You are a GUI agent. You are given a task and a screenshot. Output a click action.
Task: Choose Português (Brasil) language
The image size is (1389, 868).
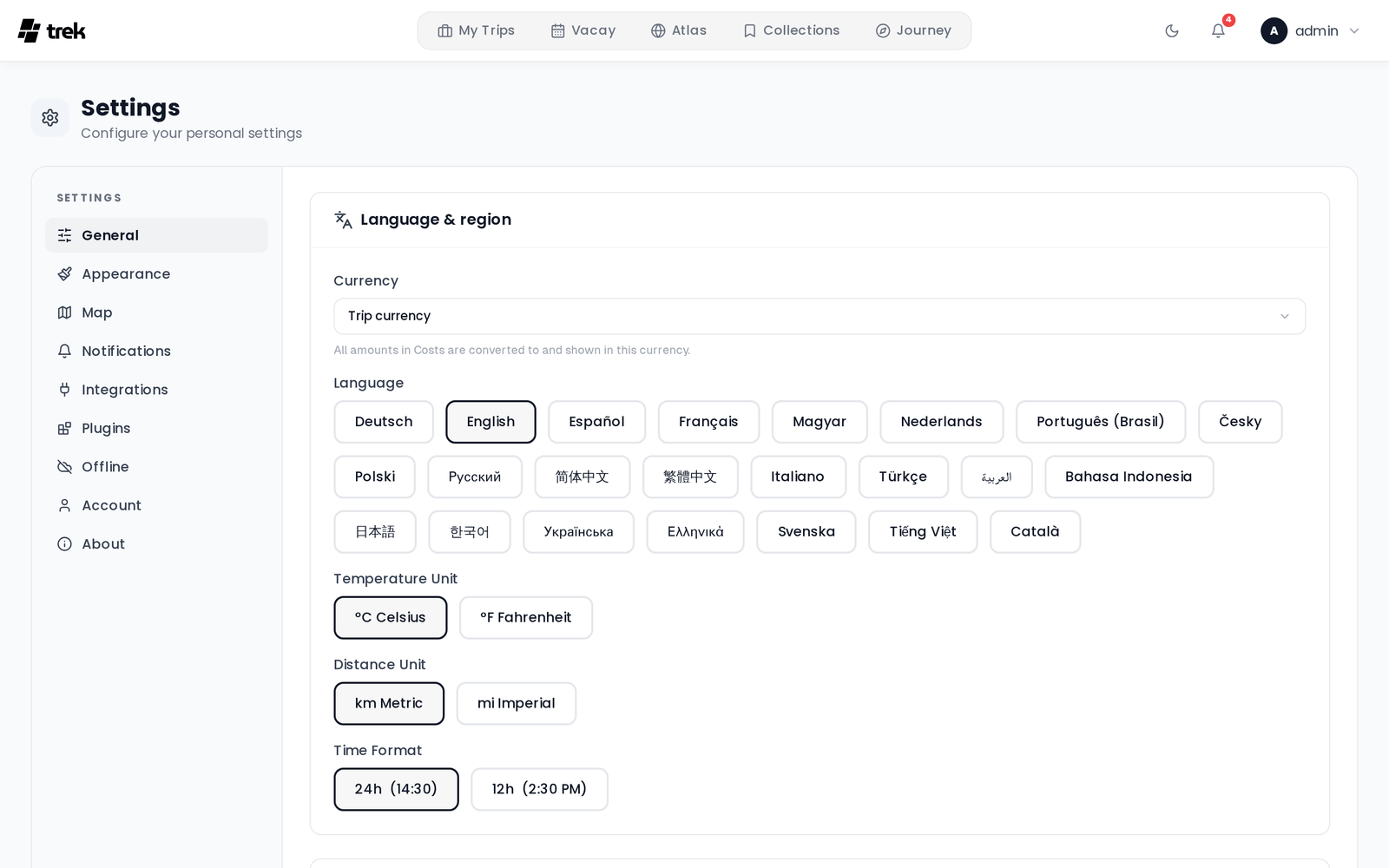[x=1101, y=422]
